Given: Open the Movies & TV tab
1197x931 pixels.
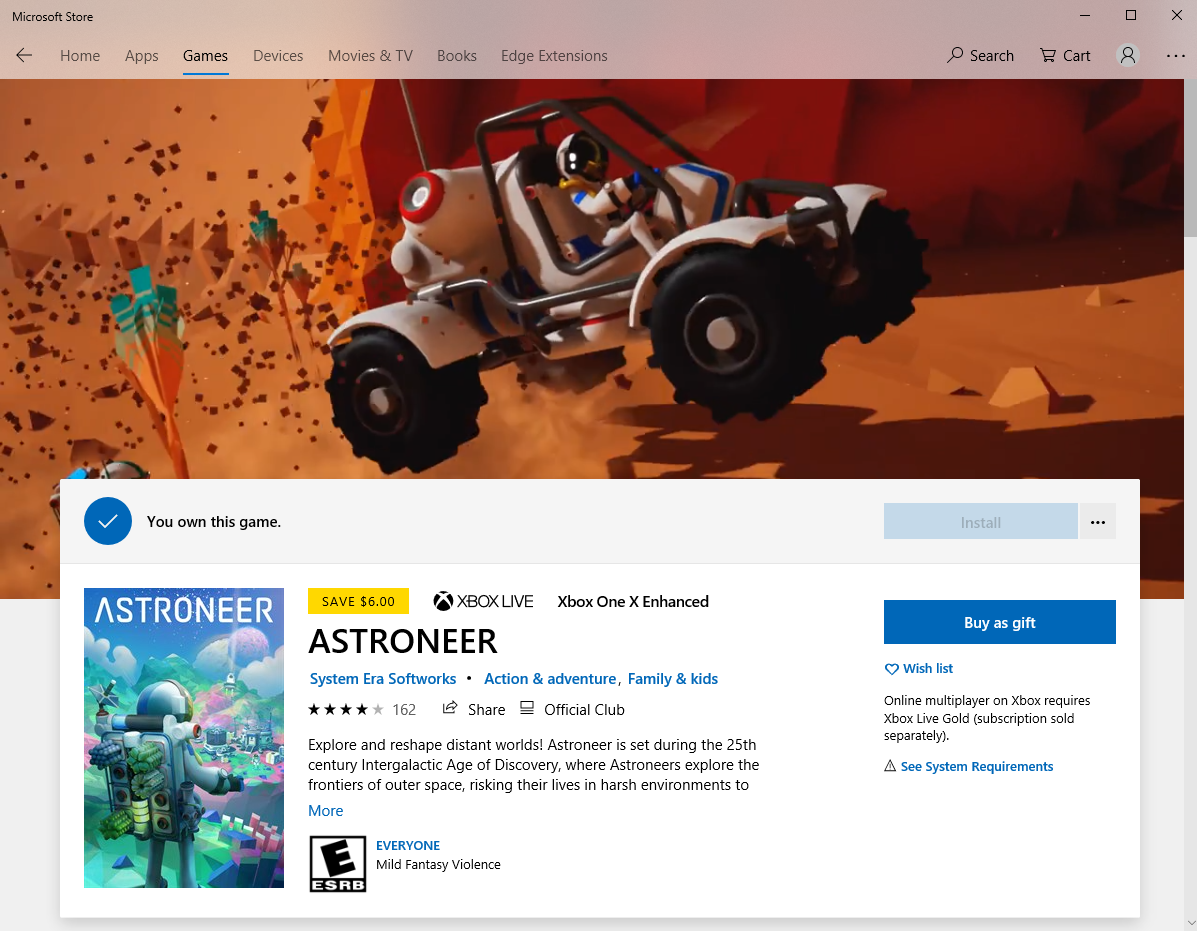Looking at the screenshot, I should [370, 56].
